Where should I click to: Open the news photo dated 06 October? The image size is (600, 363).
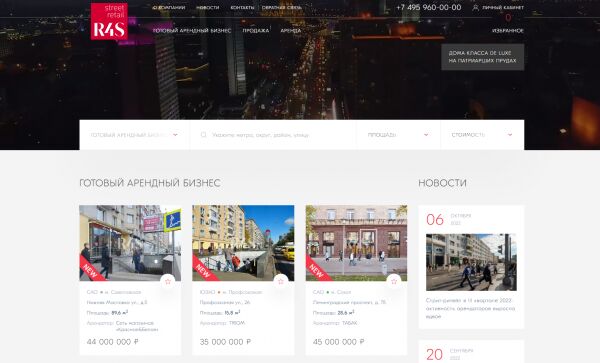[471, 262]
